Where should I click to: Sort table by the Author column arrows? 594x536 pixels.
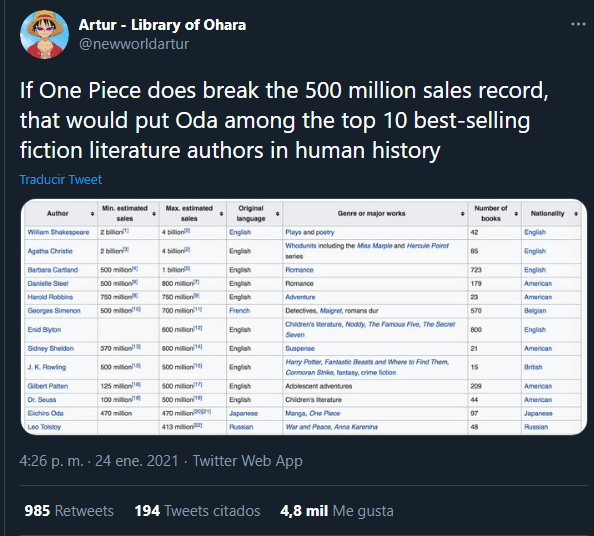click(92, 214)
